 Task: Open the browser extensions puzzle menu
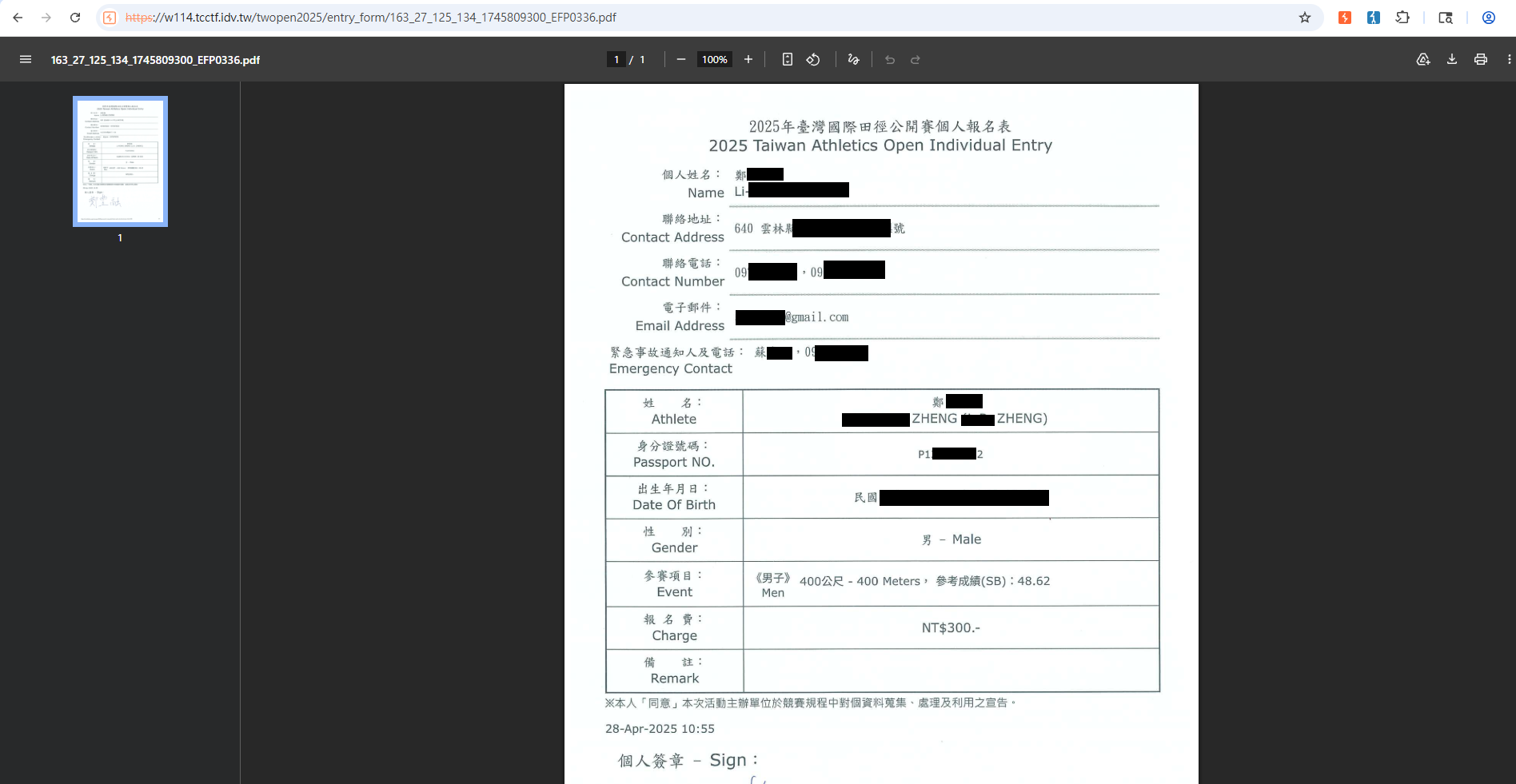[1402, 18]
